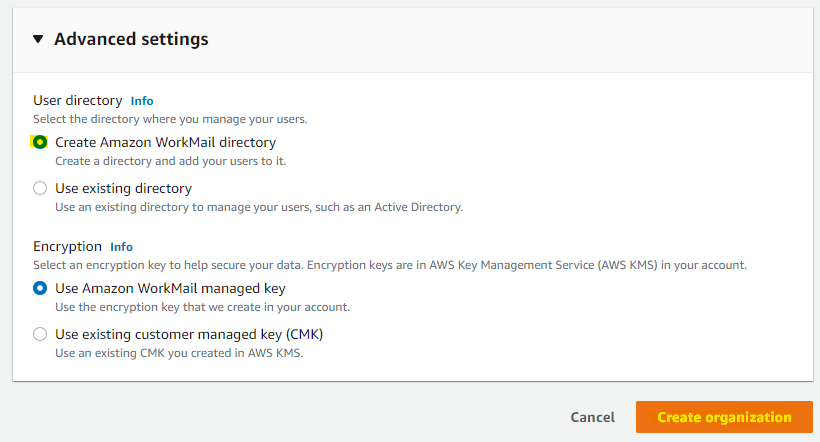820x442 pixels.
Task: Enable the Use existing customer managed key radio
Action: coord(40,334)
